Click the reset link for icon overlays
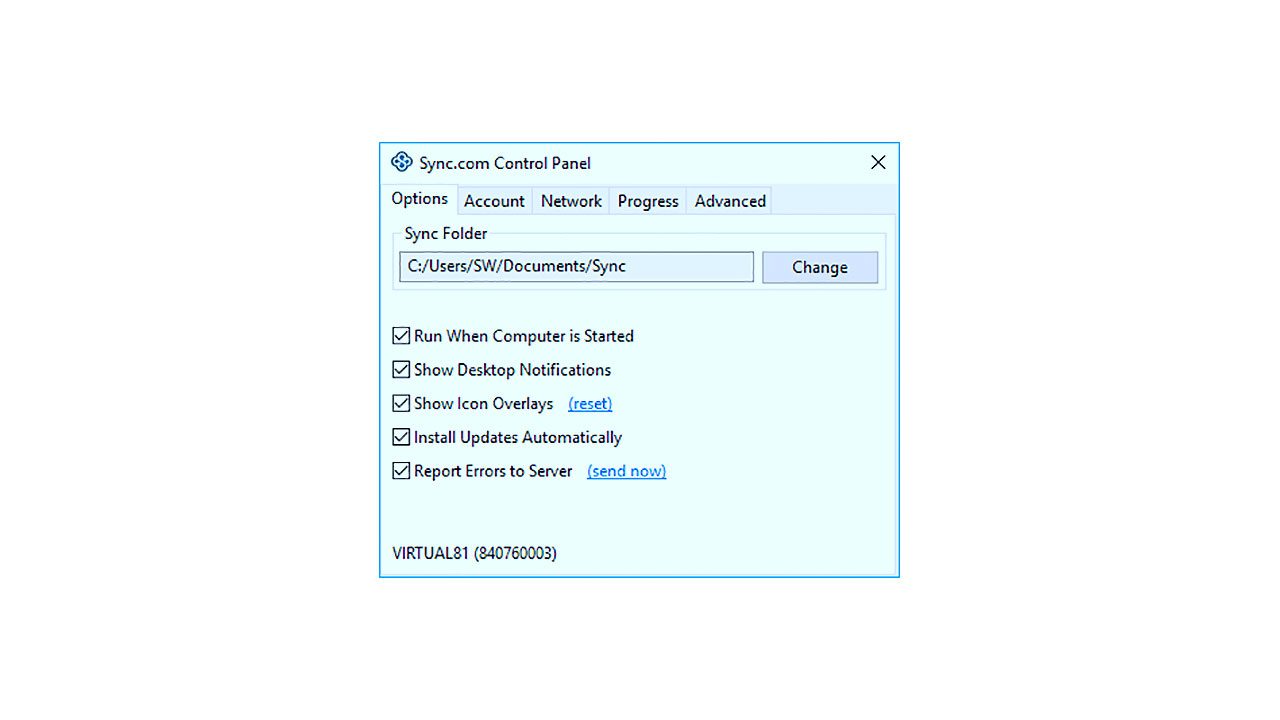The width and height of the screenshot is (1280, 720). point(590,404)
